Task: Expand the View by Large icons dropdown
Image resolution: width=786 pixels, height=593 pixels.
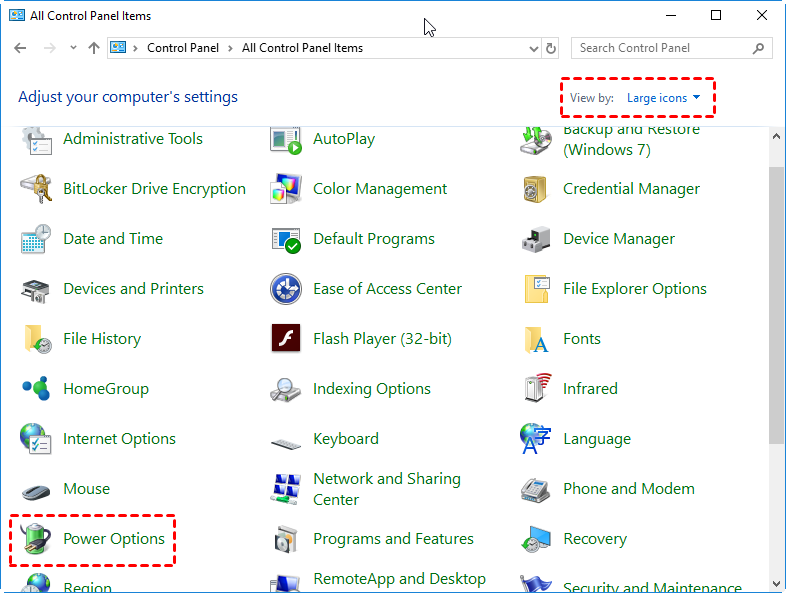Action: (664, 98)
